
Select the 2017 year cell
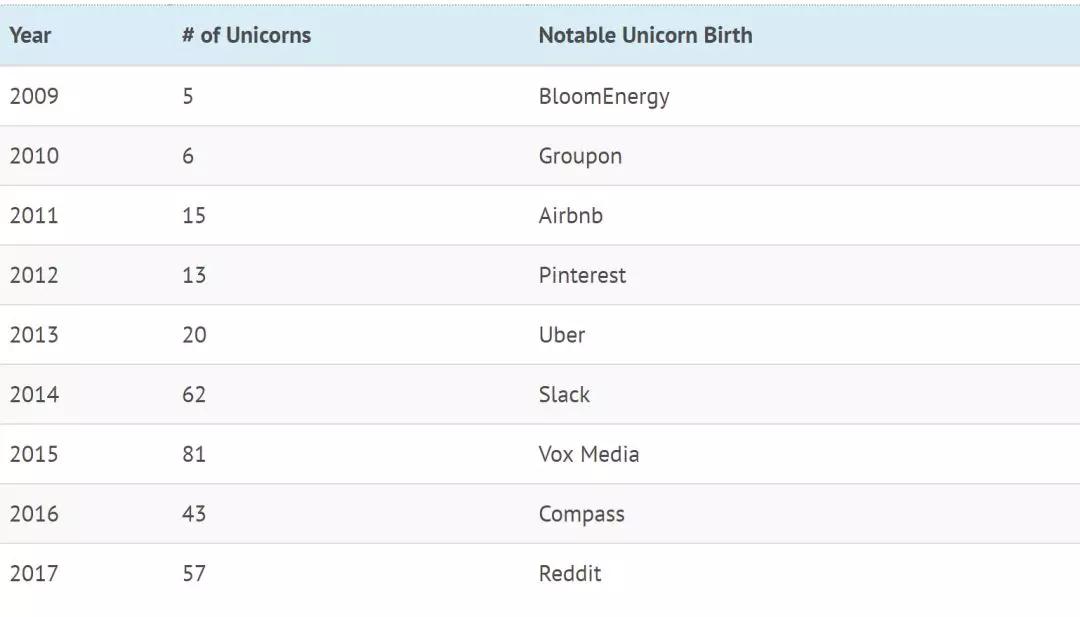(34, 574)
